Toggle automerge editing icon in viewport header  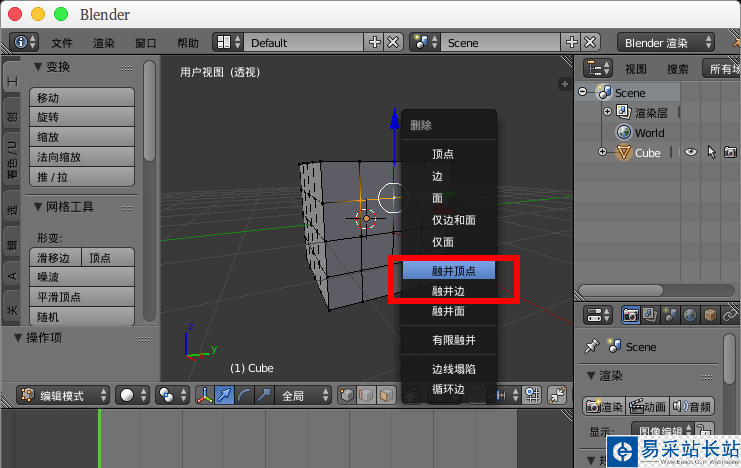coord(558,395)
